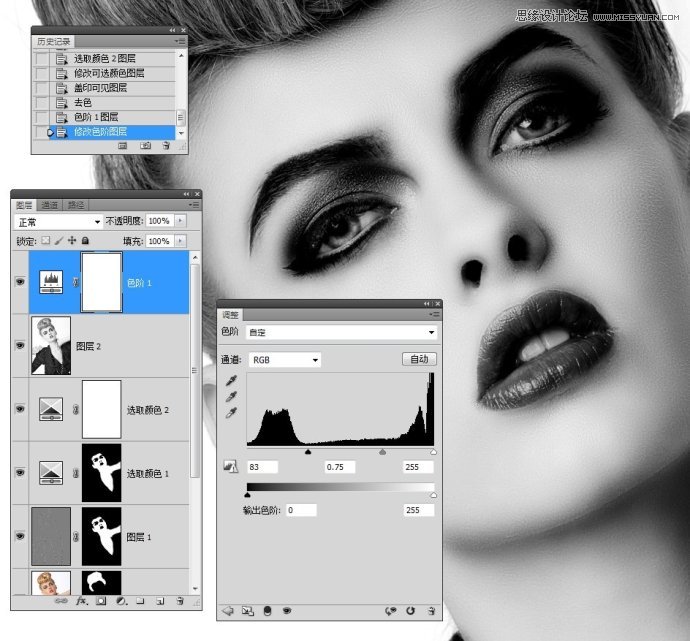The width and height of the screenshot is (690, 641).
Task: Hide the 色阶 1 layer
Action: 19,283
